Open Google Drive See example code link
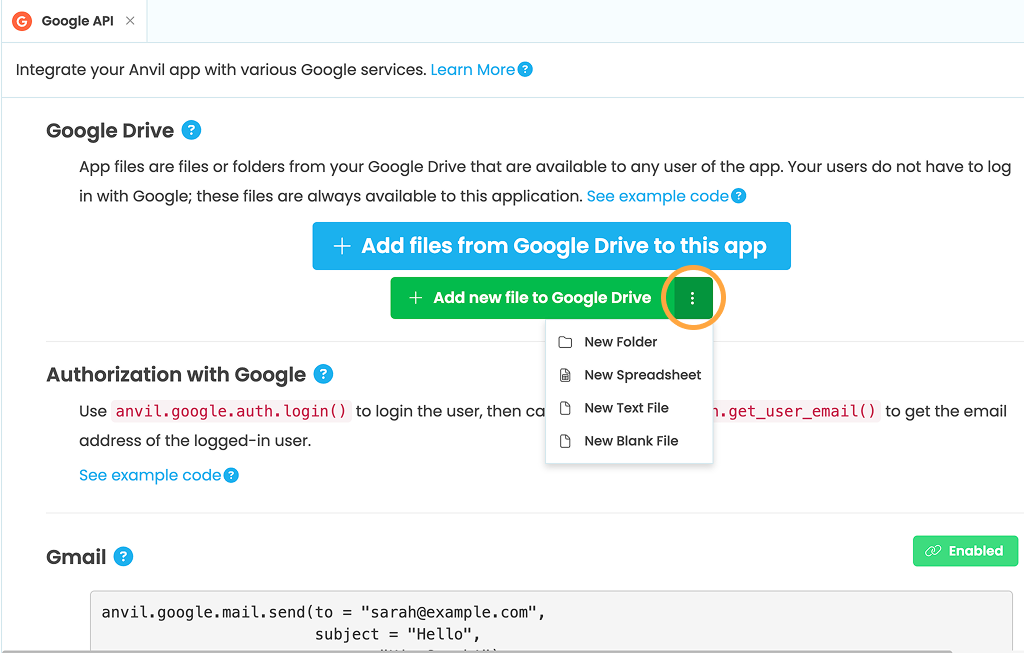The image size is (1024, 653). coord(657,196)
